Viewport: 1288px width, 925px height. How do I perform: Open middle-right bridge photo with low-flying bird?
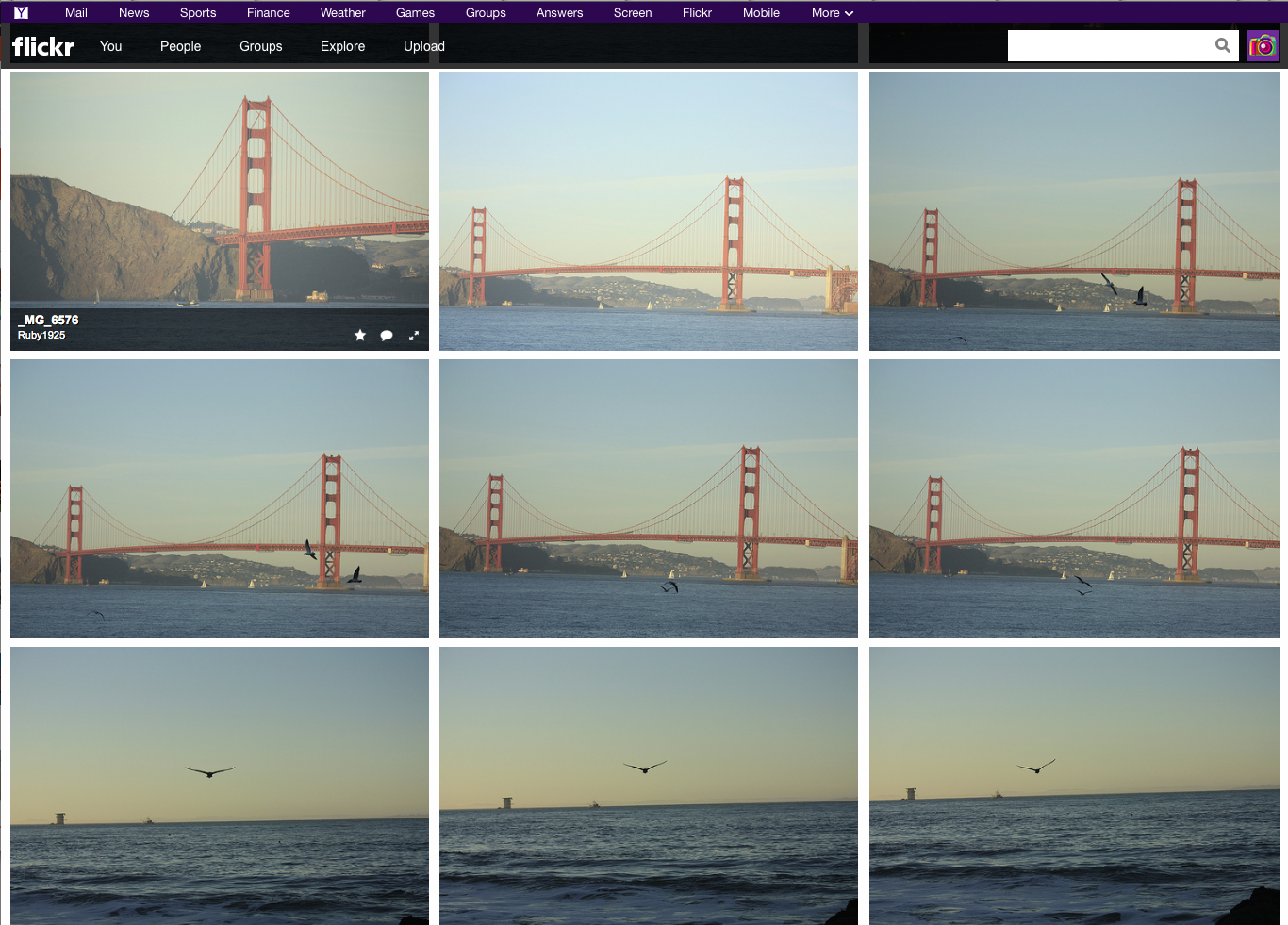point(1074,499)
